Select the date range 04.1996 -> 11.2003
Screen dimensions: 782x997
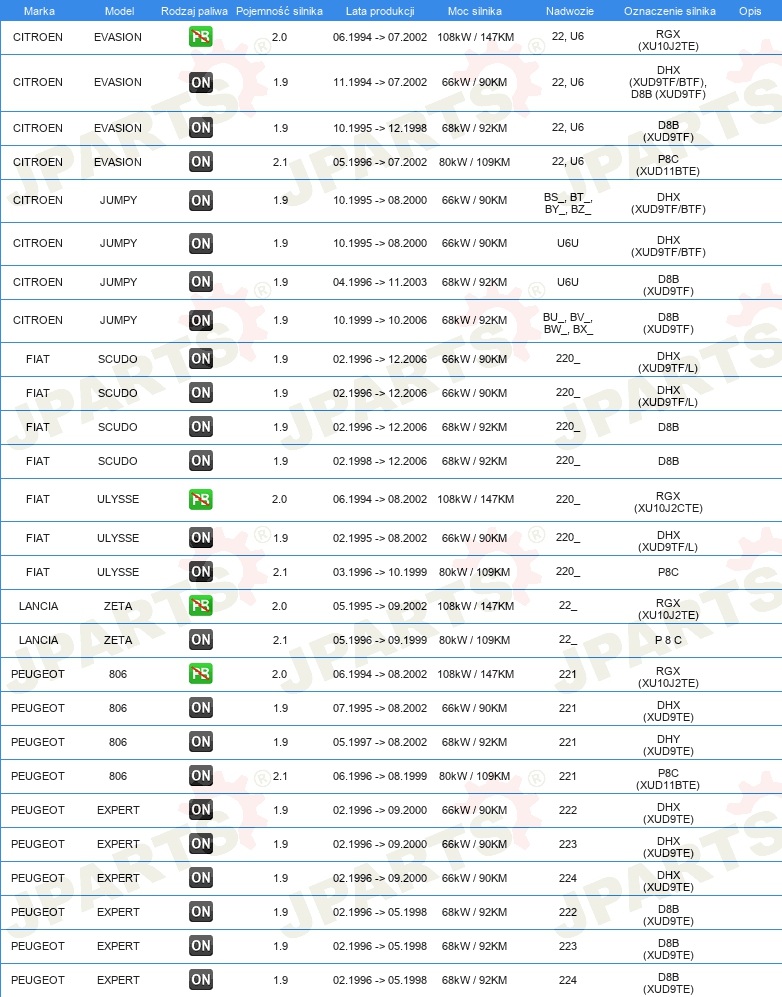(x=380, y=282)
